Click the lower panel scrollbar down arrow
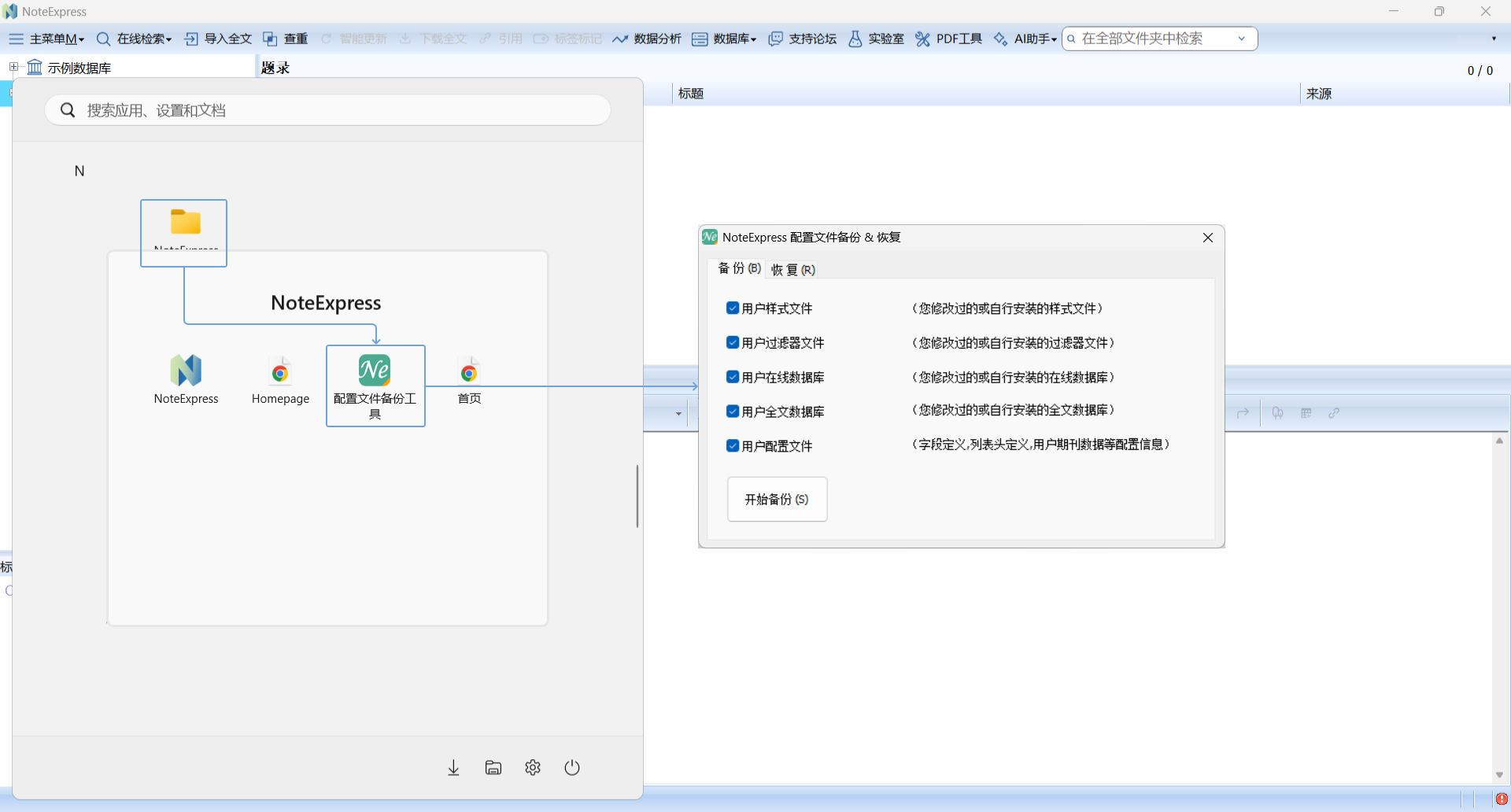The width and height of the screenshot is (1511, 812). 1500,775
